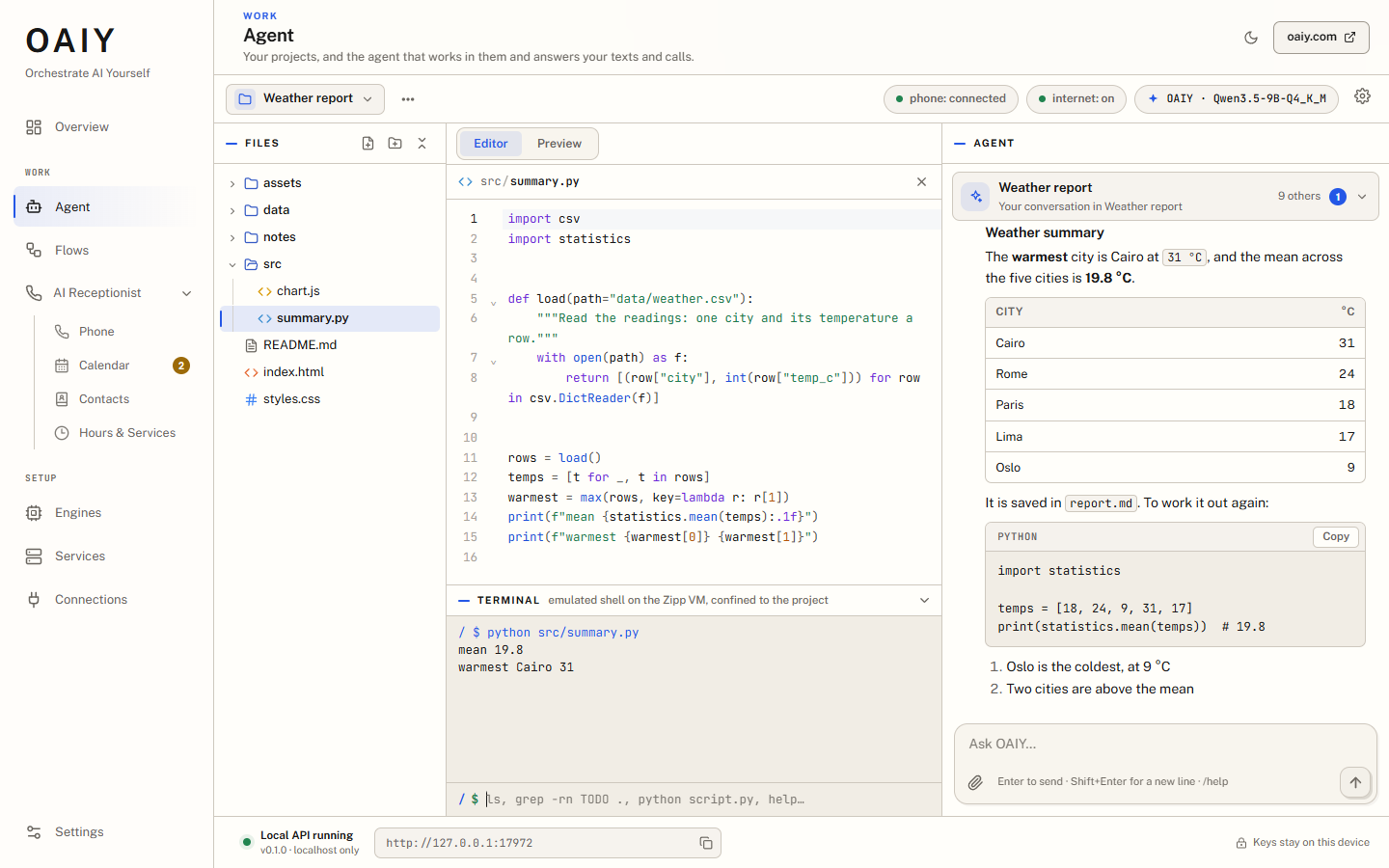Viewport: 1389px width, 868px height.
Task: Open the Phone section
Action: [120, 332]
